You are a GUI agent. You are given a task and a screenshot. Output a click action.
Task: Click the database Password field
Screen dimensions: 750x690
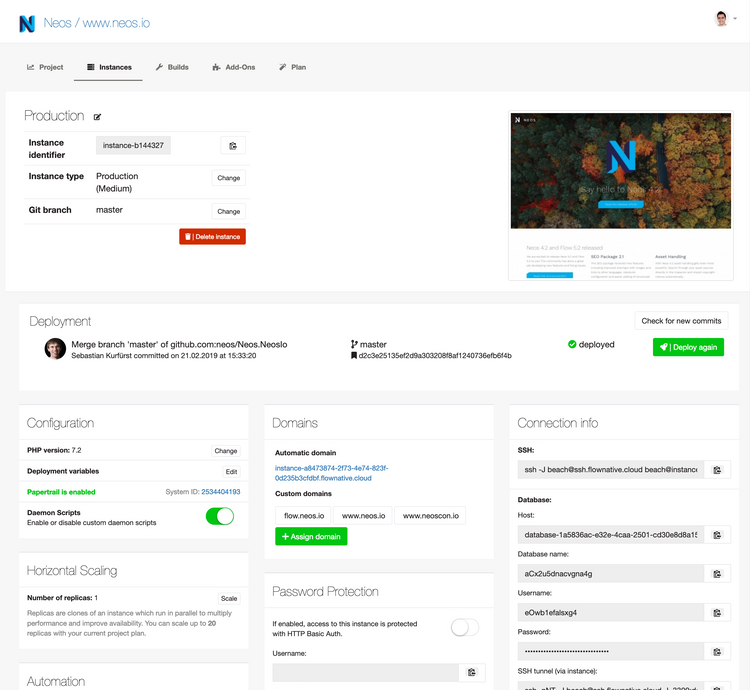(611, 652)
